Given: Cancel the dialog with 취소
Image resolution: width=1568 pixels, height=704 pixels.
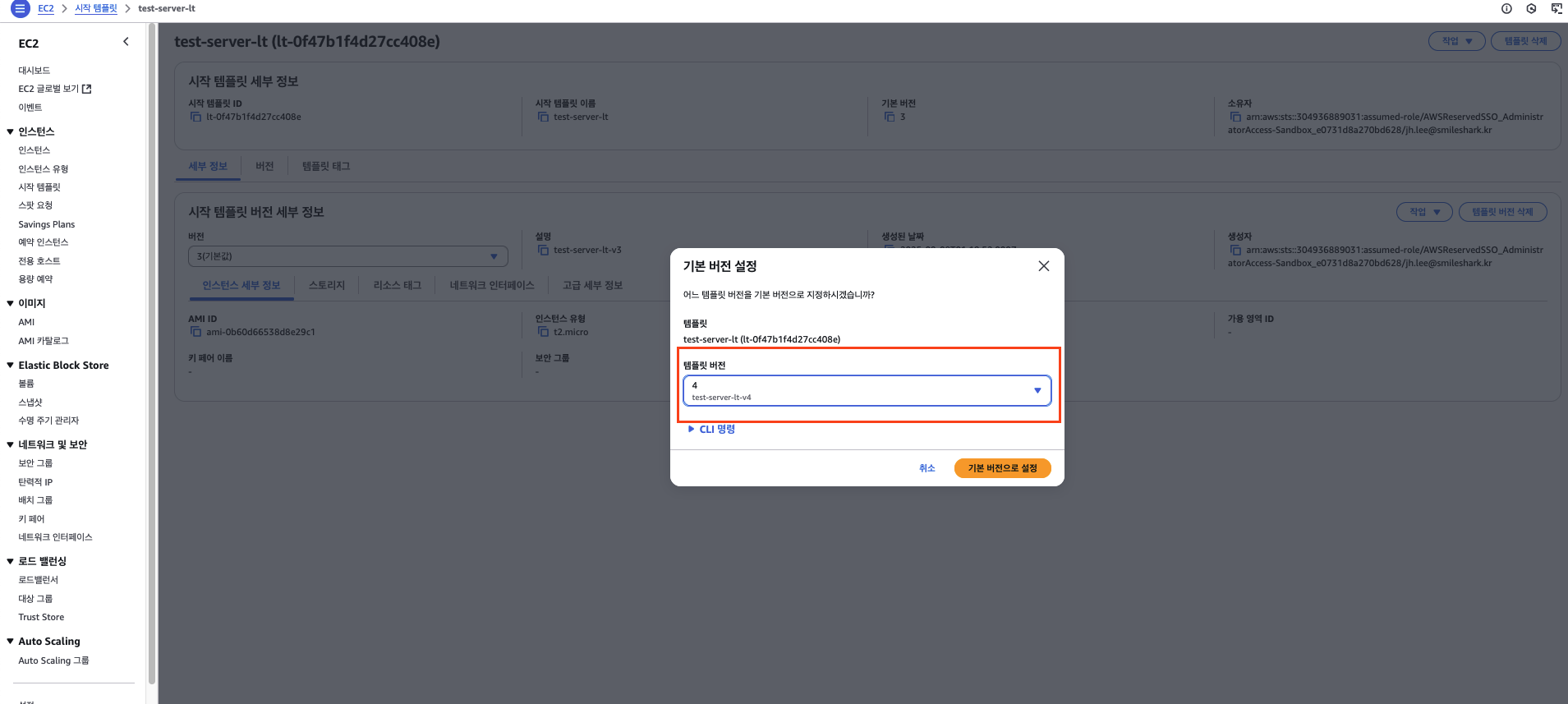Looking at the screenshot, I should (x=927, y=468).
